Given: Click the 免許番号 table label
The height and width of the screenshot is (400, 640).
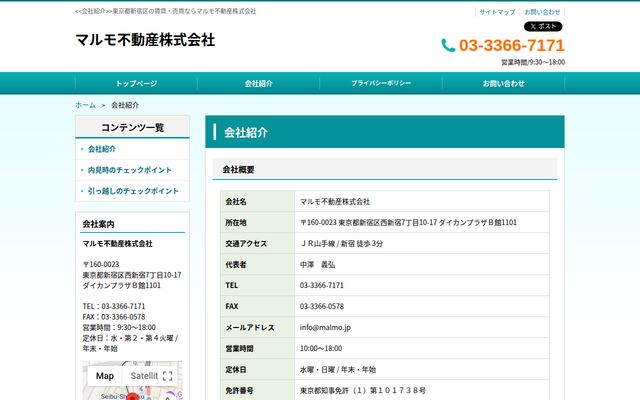Looking at the screenshot, I should click(240, 391).
